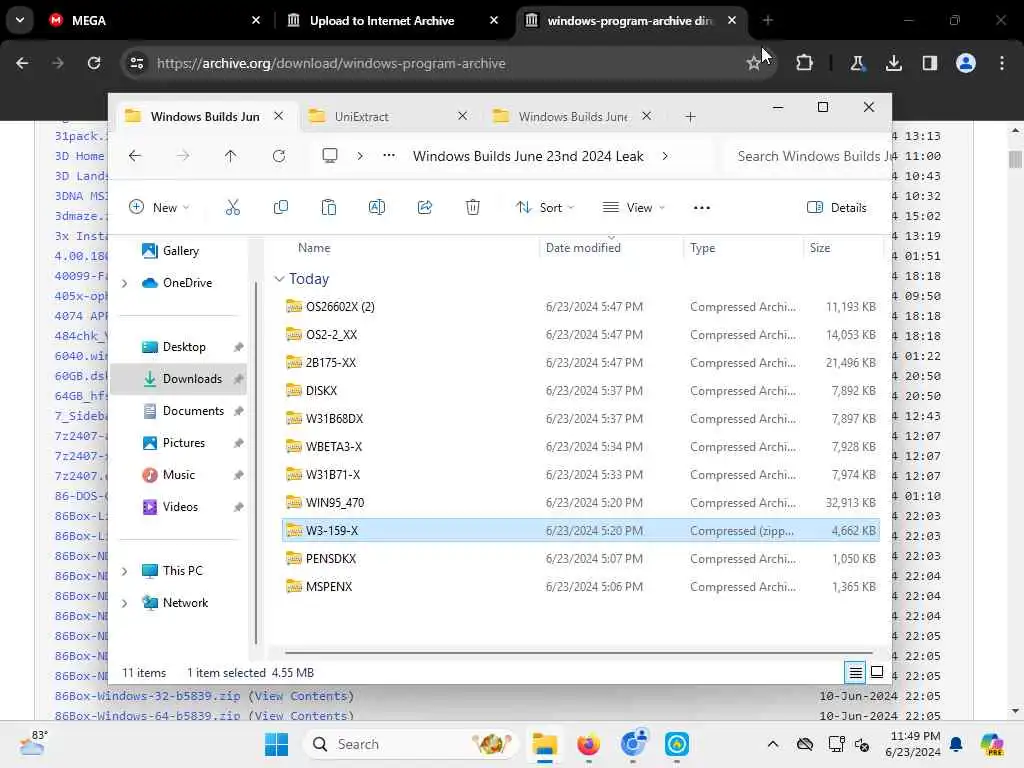Open the address bar ellipsis breadcrumb menu
The height and width of the screenshot is (768, 1024).
click(389, 155)
